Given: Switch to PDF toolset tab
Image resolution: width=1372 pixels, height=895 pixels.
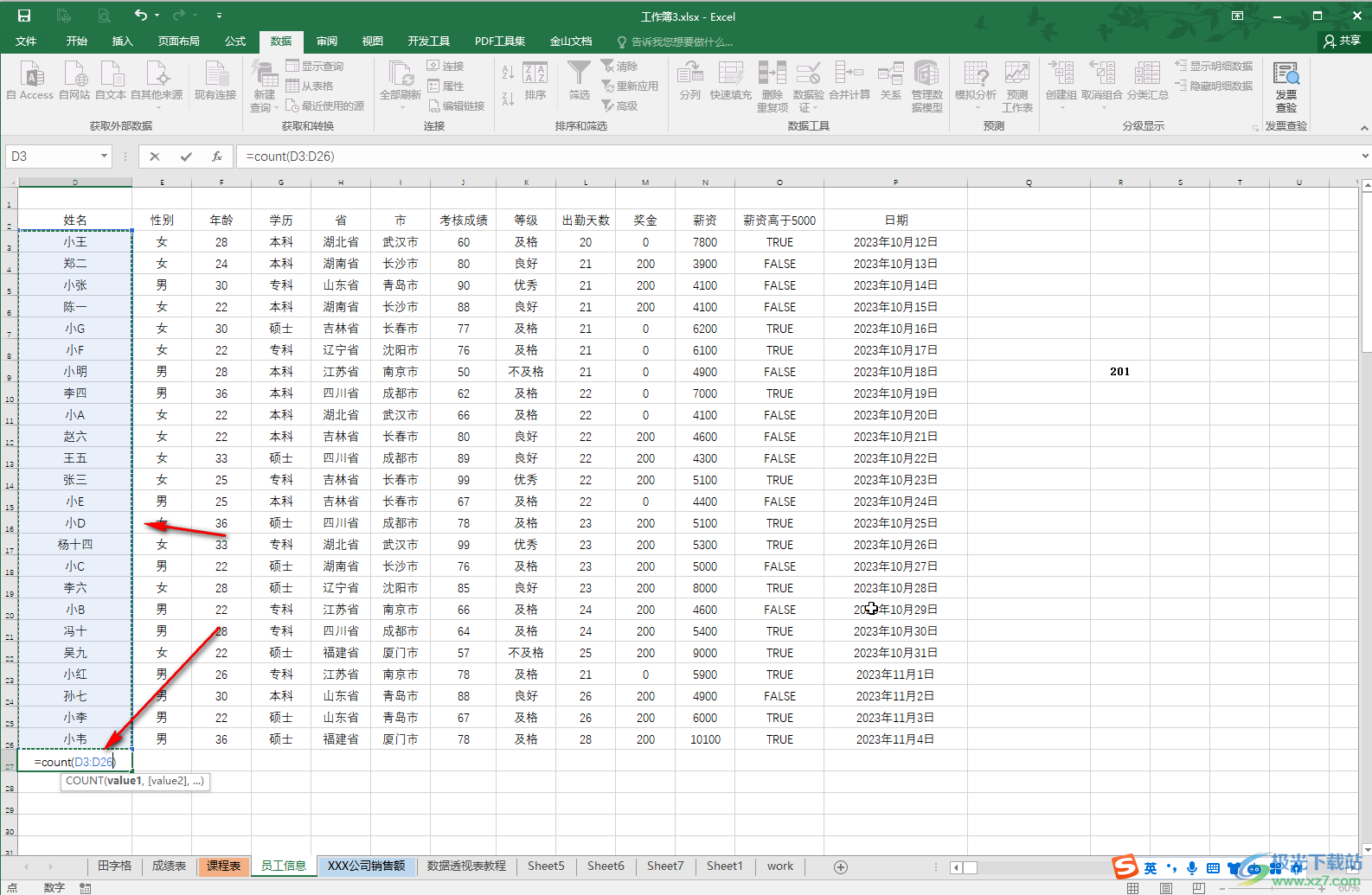Looking at the screenshot, I should point(500,42).
